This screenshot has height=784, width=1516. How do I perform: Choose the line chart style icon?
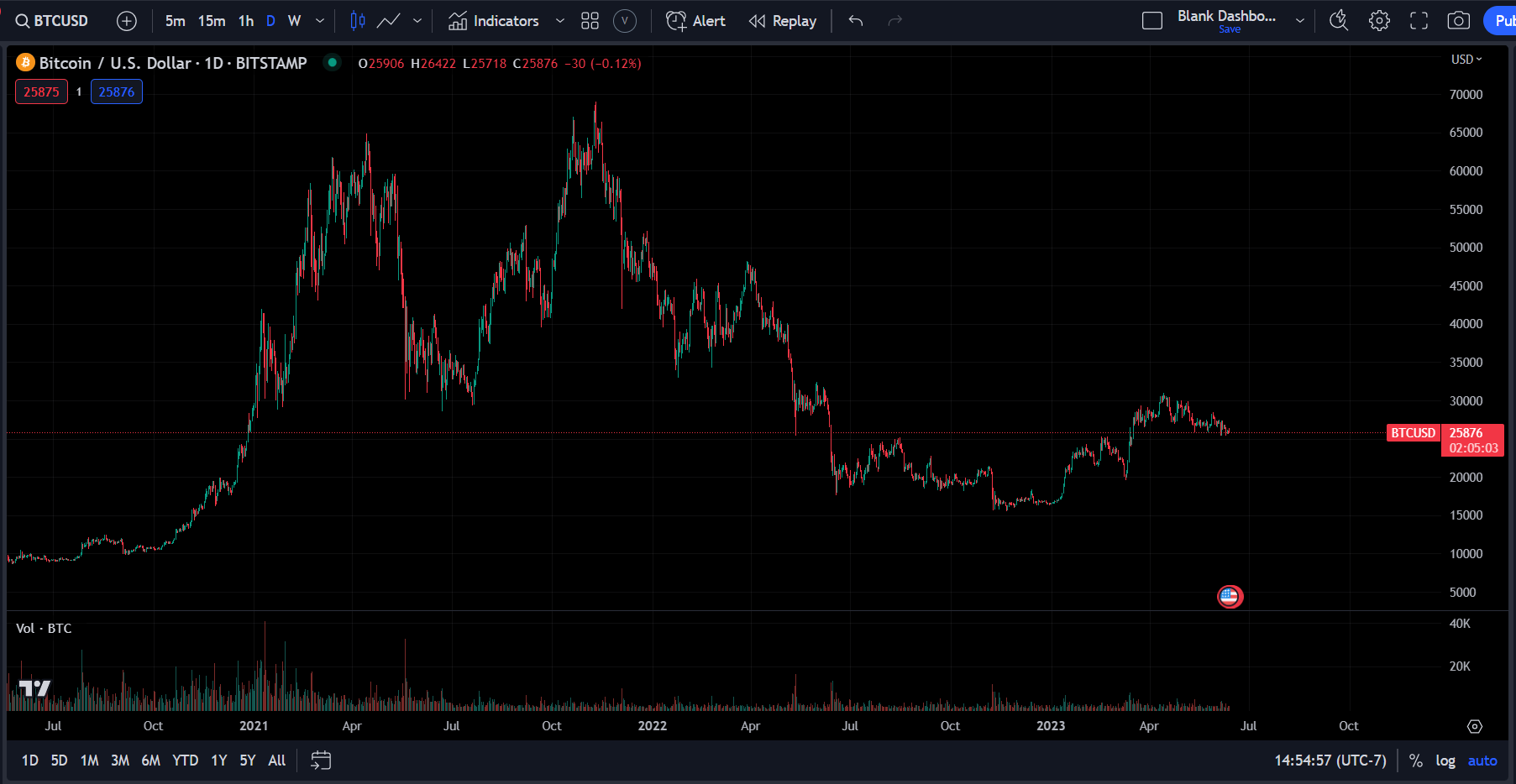point(388,21)
